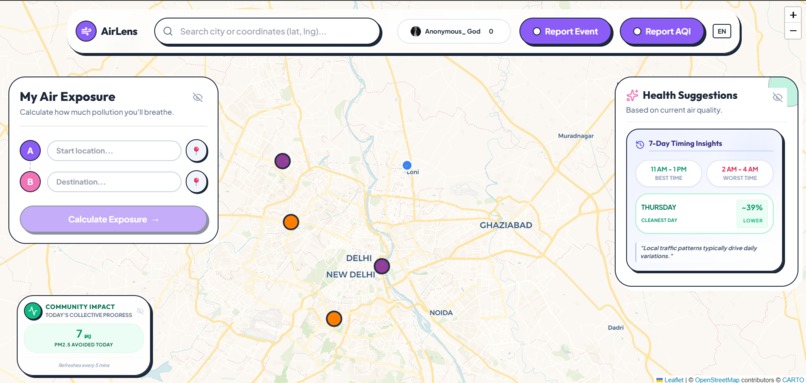
Task: Open the EN language selector
Action: [722, 31]
